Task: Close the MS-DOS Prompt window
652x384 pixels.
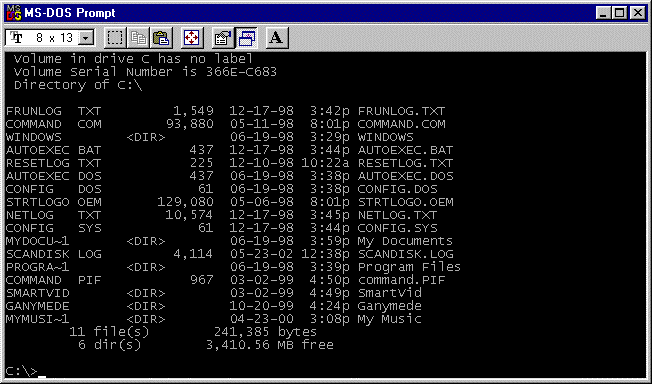Action: 637,13
